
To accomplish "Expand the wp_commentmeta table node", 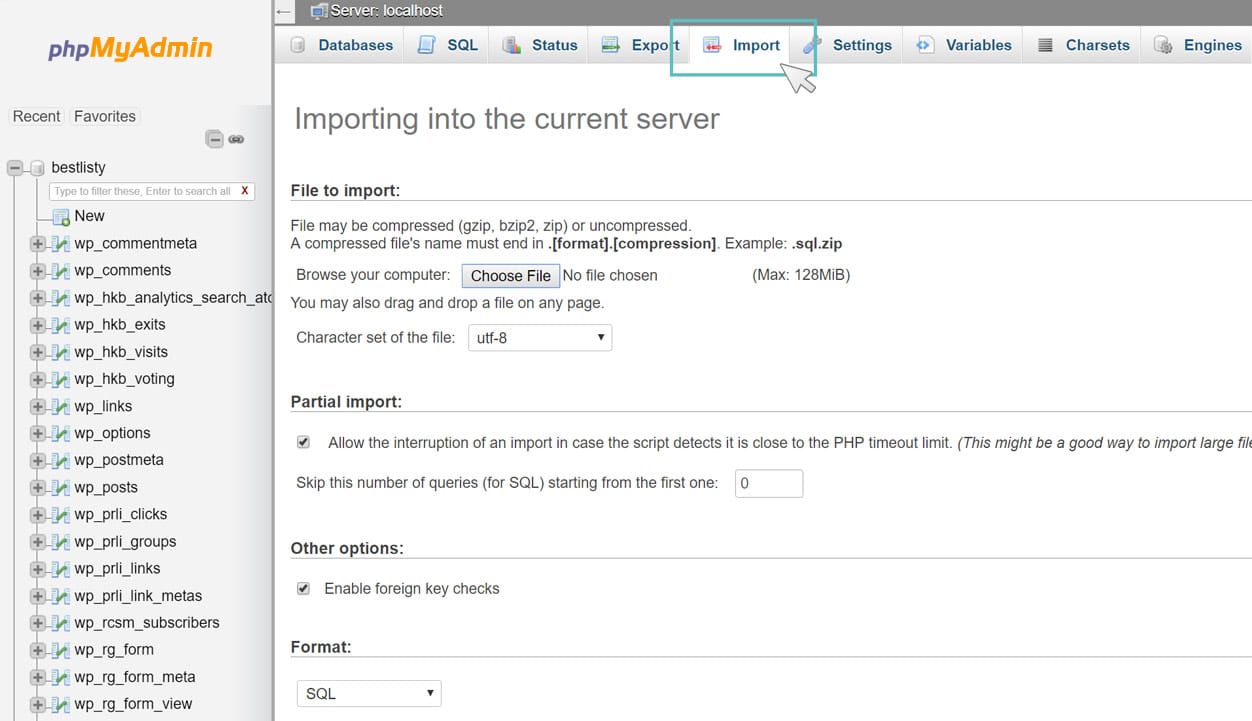I will coord(38,244).
